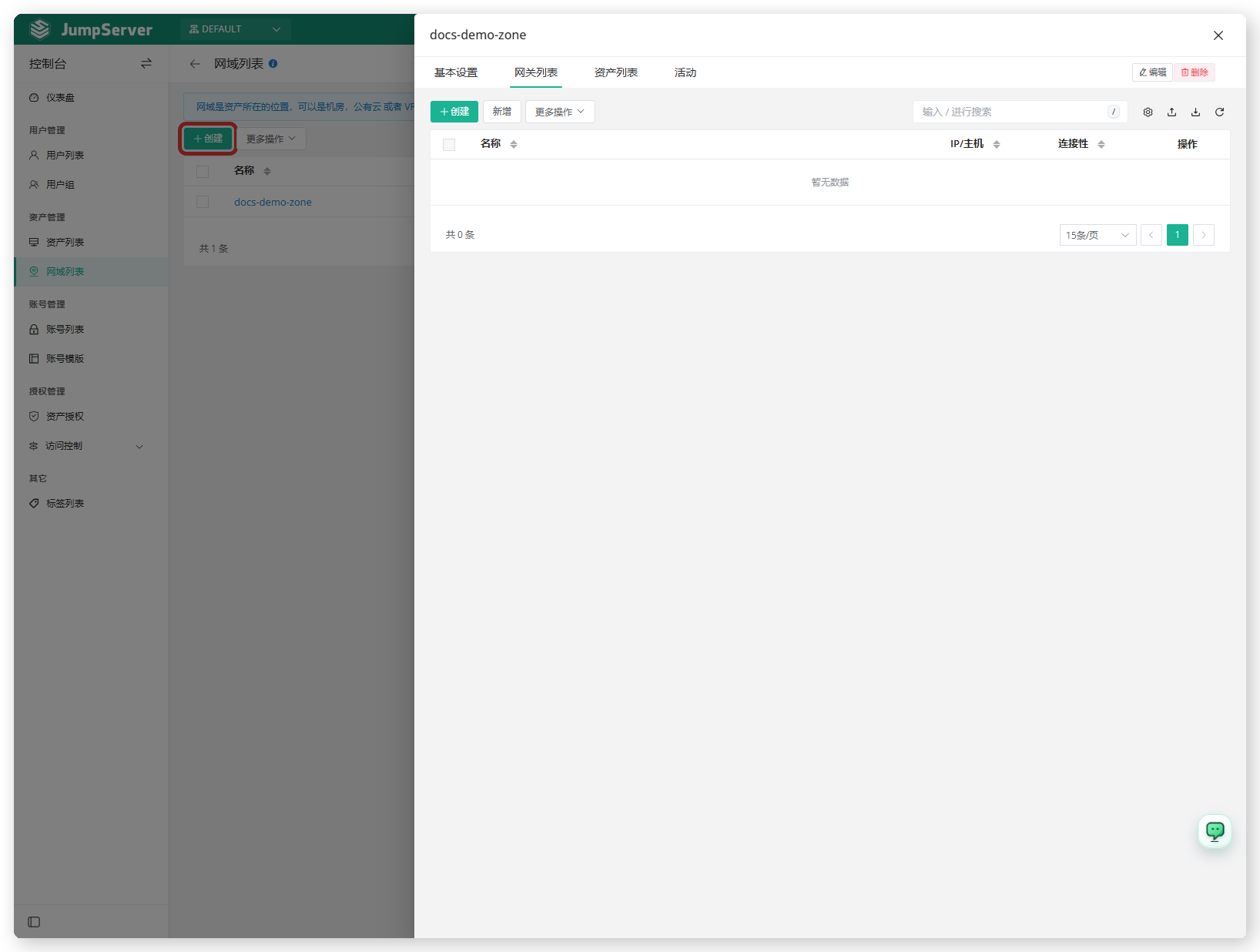Open the 更多操作 dropdown in gateway panel
The width and height of the screenshot is (1260, 952).
point(560,112)
